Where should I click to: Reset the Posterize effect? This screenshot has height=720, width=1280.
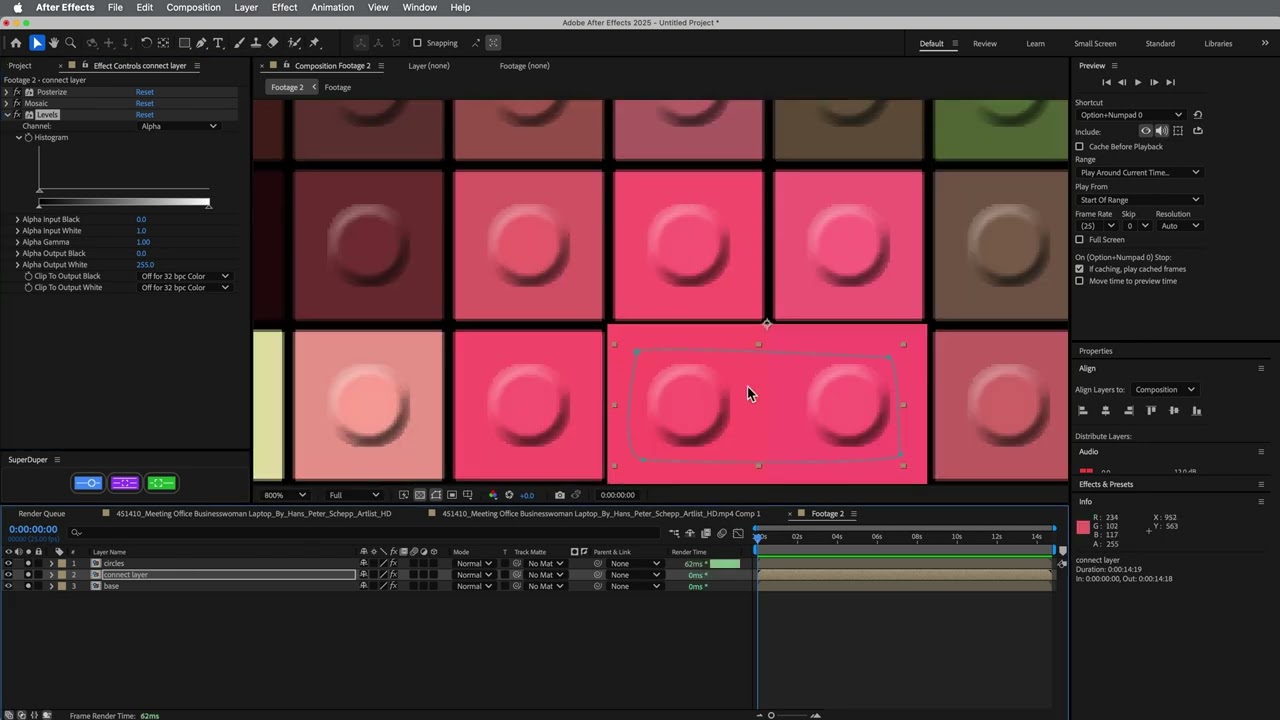[145, 92]
